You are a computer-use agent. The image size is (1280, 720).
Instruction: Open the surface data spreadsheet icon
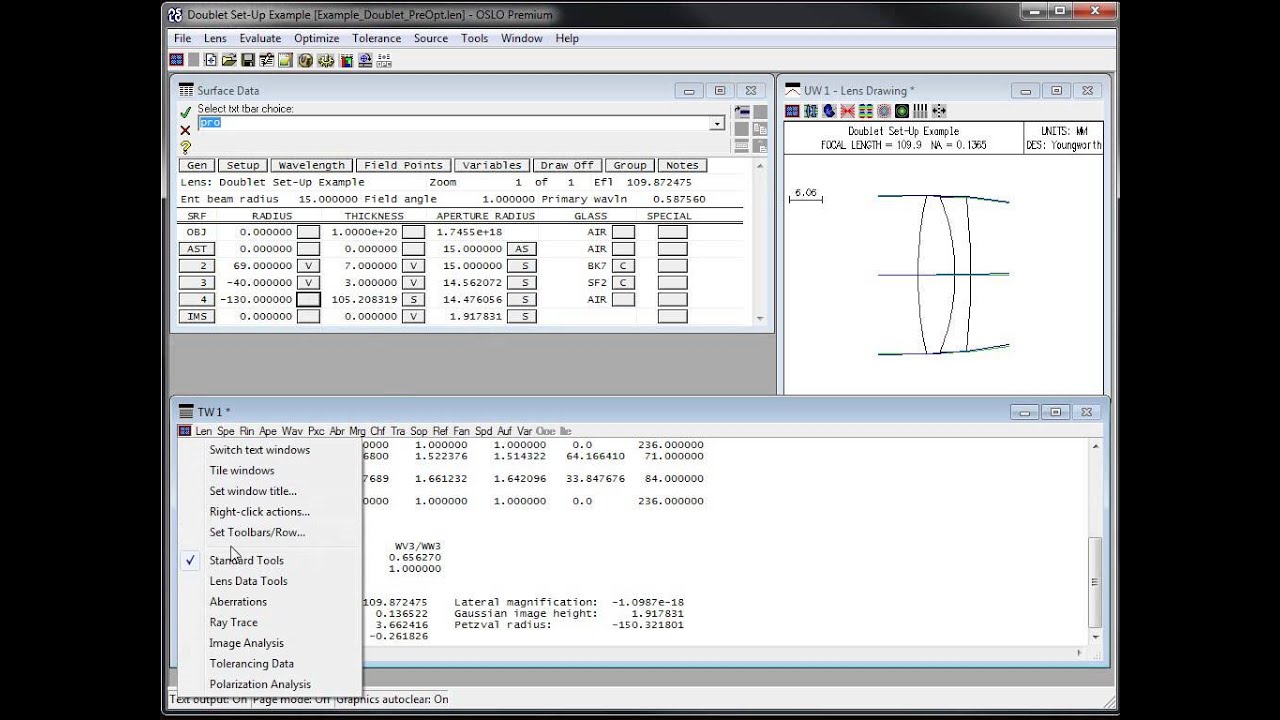[x=267, y=60]
